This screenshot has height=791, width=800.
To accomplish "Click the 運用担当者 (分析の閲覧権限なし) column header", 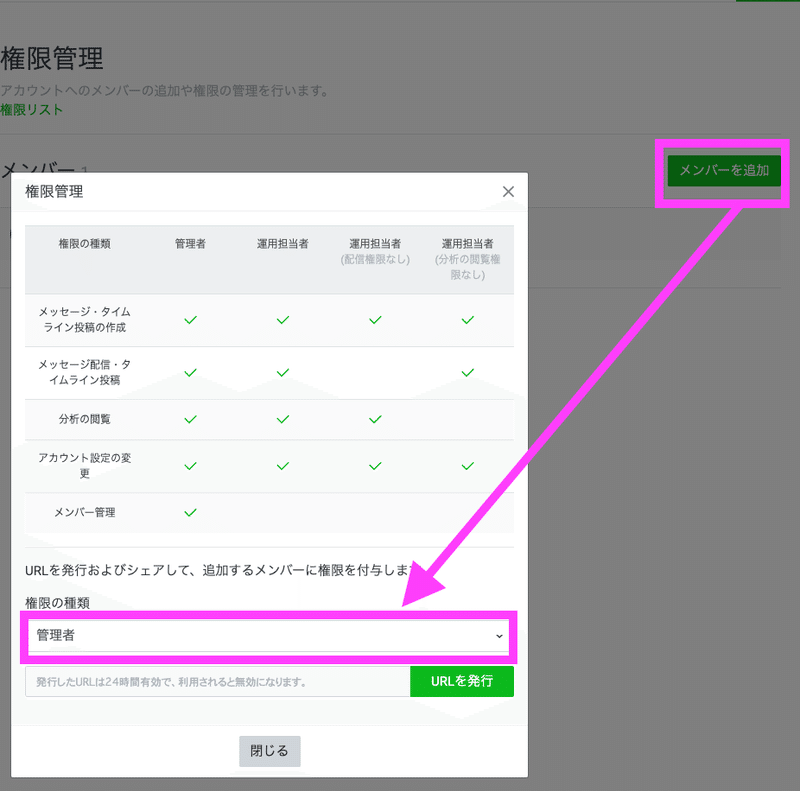I will 467,259.
